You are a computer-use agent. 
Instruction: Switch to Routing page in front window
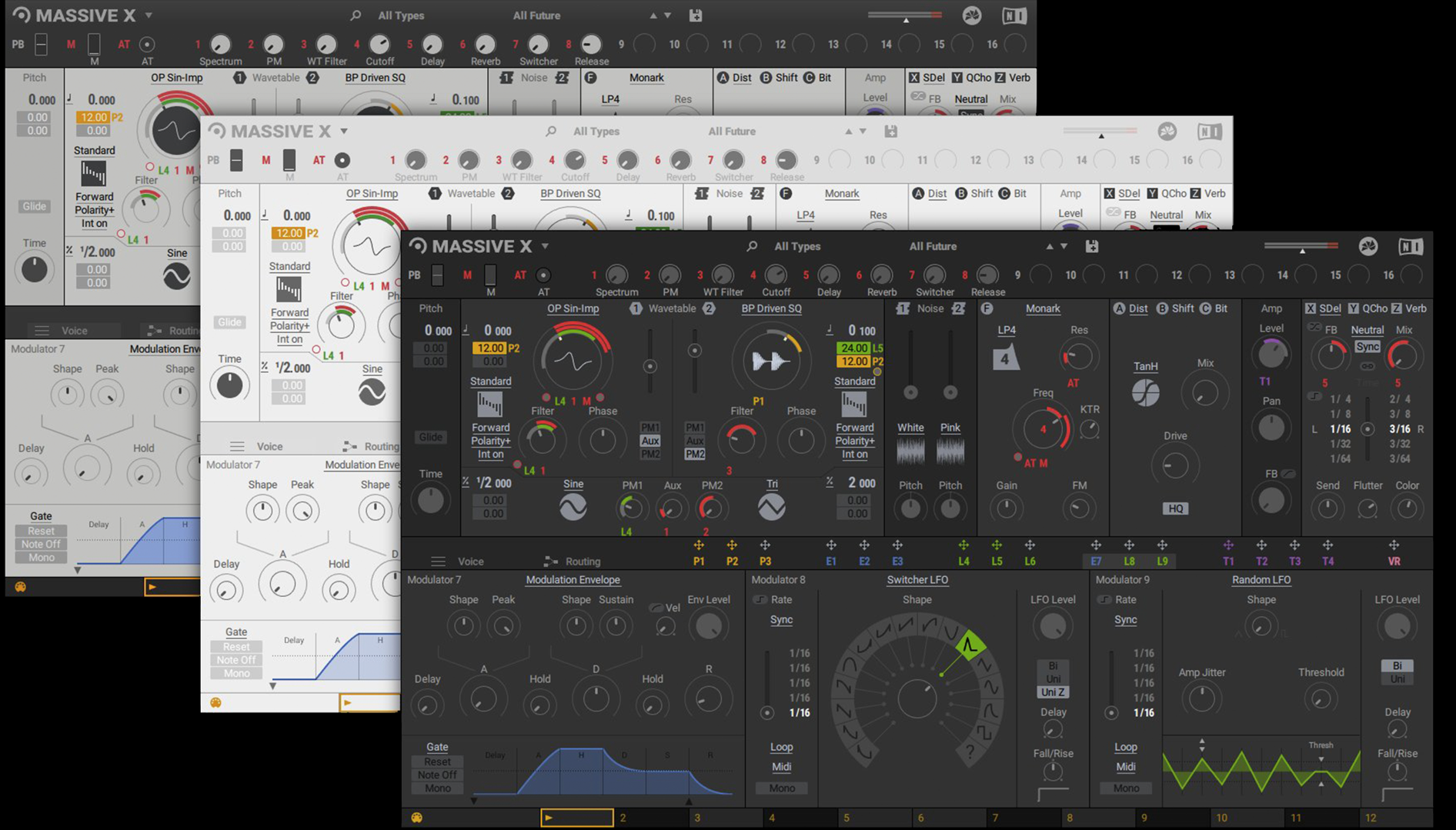pos(583,562)
